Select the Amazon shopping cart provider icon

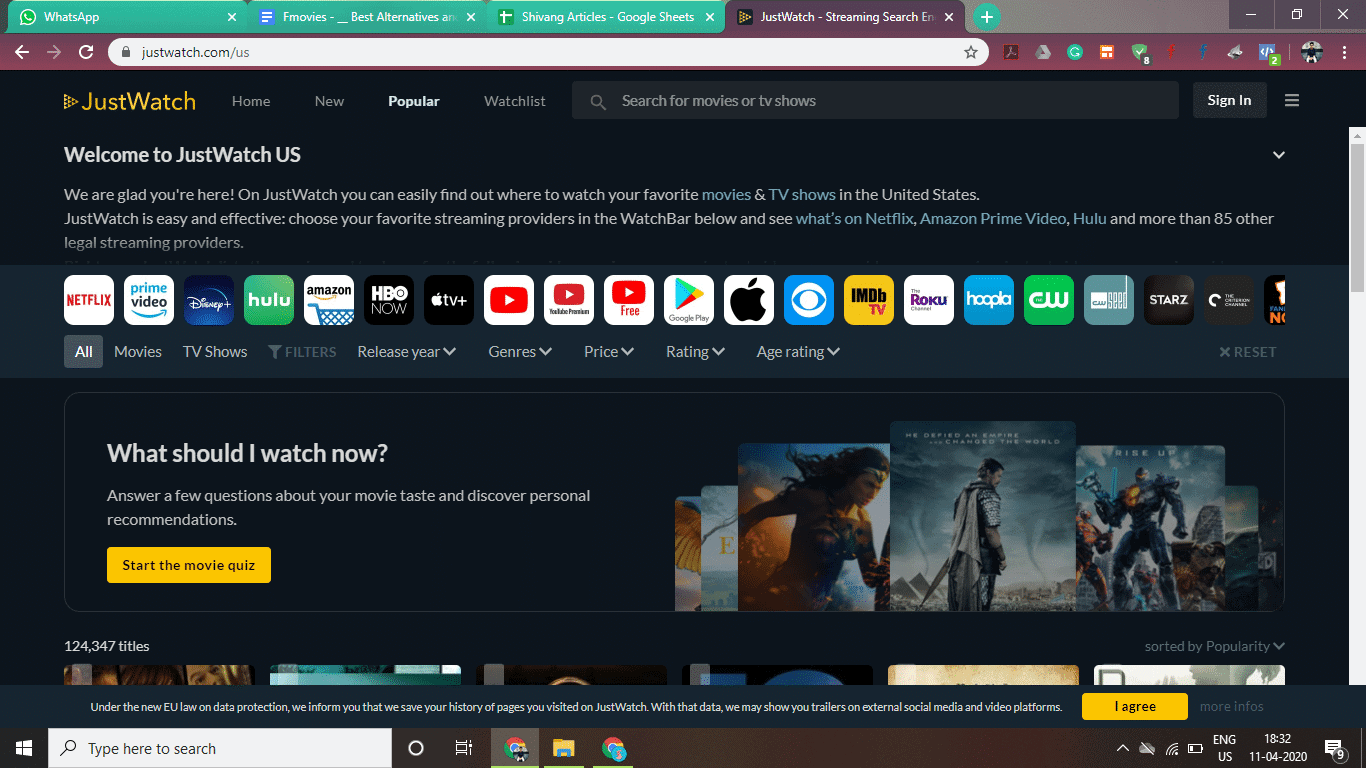[329, 300]
